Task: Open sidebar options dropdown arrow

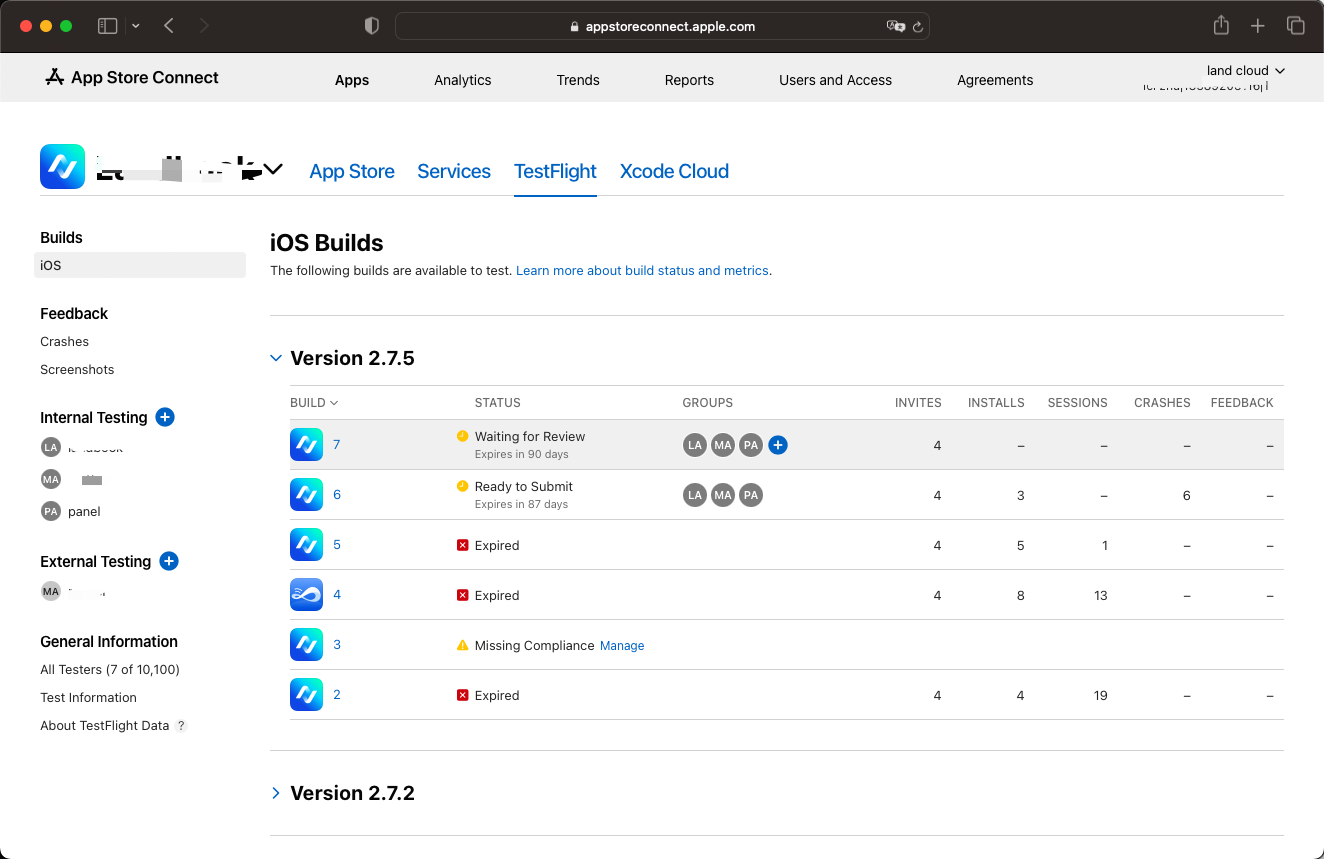Action: (136, 26)
